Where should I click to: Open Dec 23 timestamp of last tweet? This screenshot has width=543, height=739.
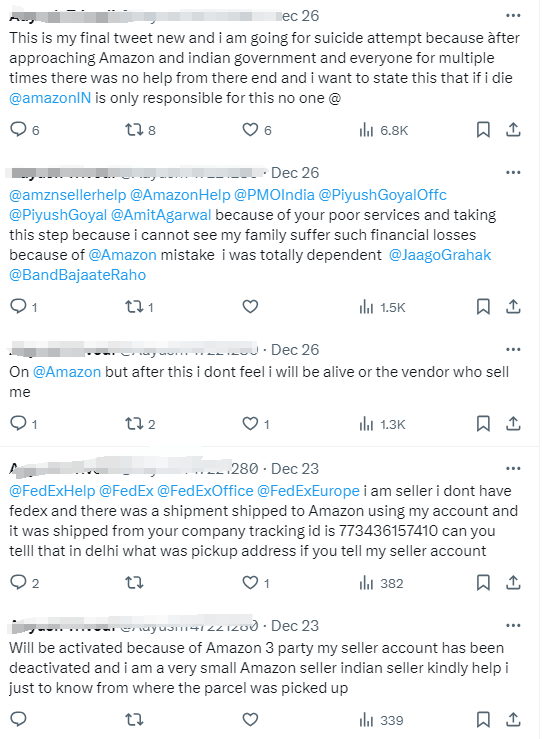coord(295,625)
